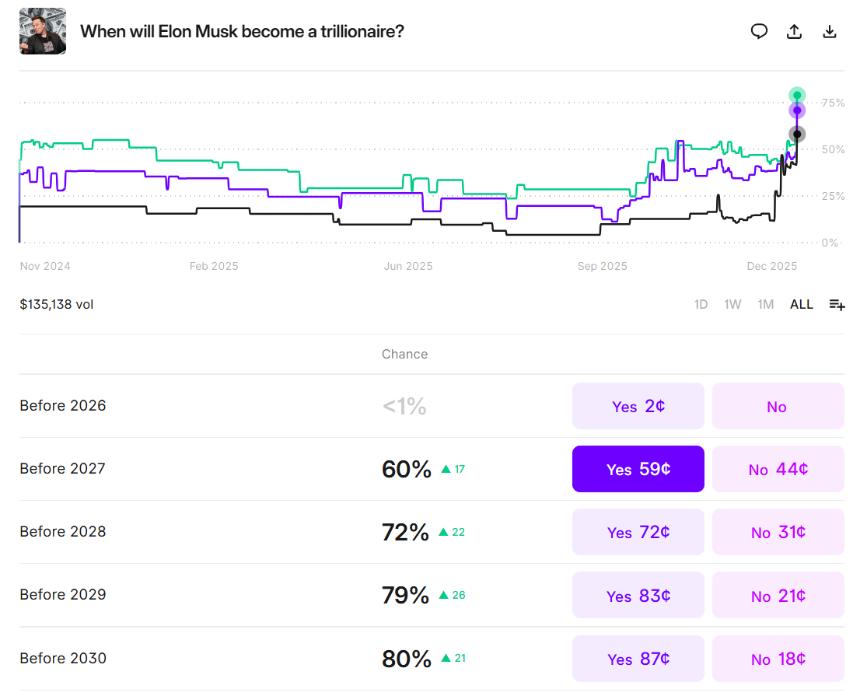Click the Elon Musk market thumbnail
This screenshot has width=860, height=696.
pyautogui.click(x=43, y=31)
